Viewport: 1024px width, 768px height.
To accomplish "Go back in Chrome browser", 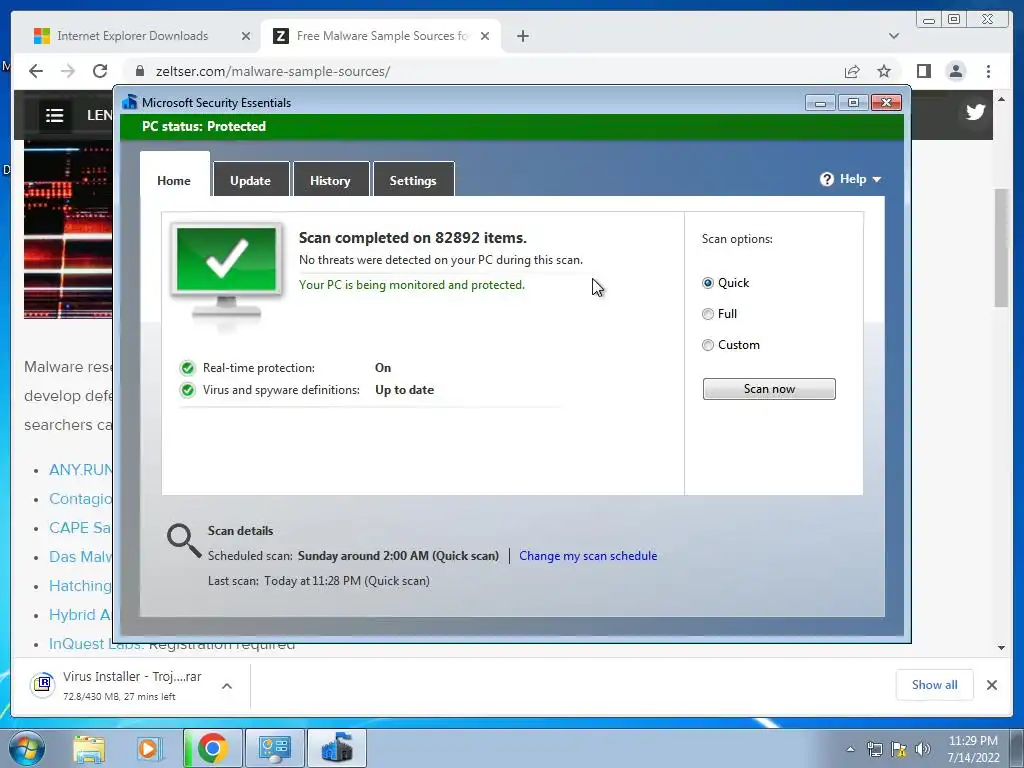I will pyautogui.click(x=36, y=71).
